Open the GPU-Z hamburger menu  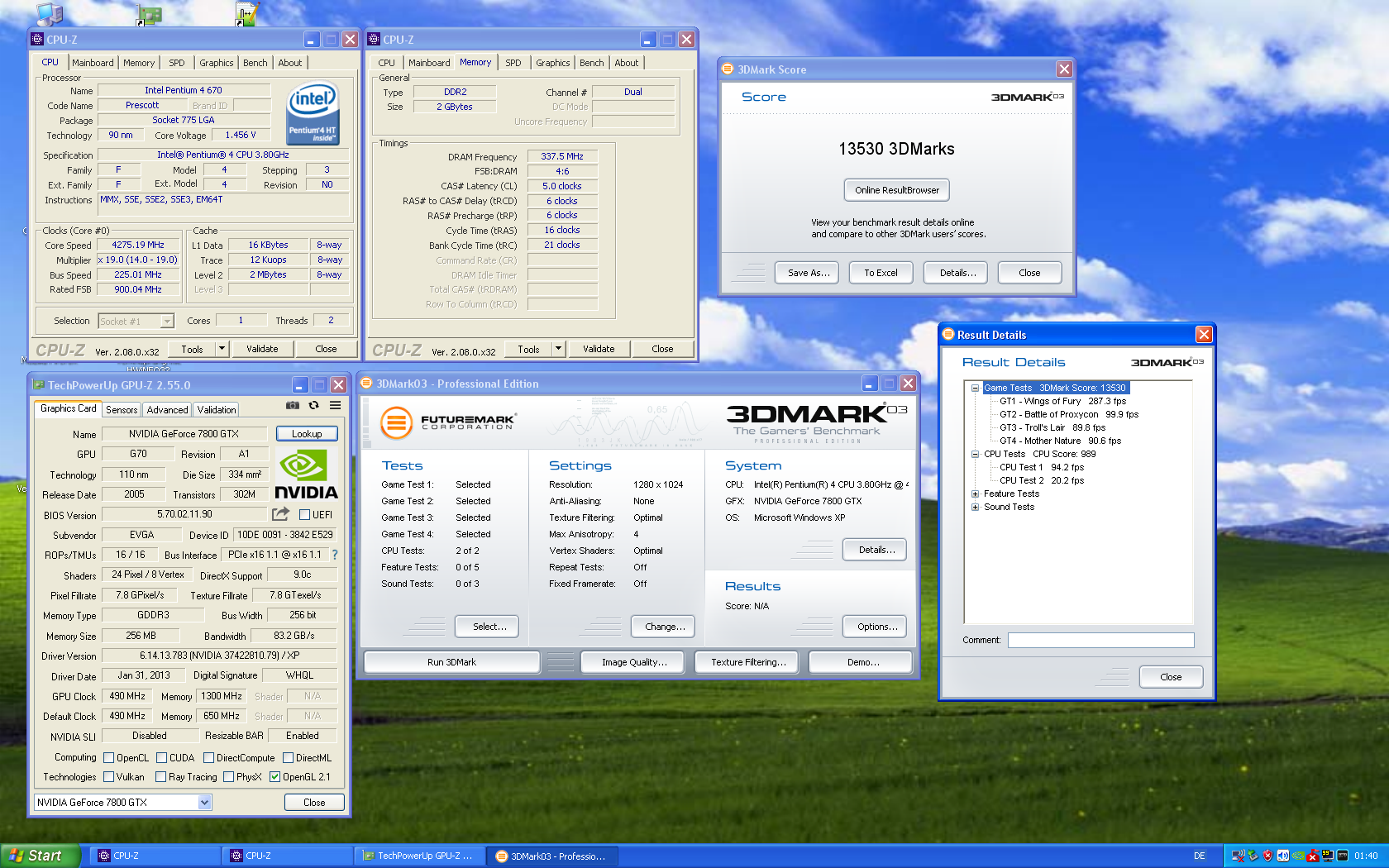coord(335,405)
